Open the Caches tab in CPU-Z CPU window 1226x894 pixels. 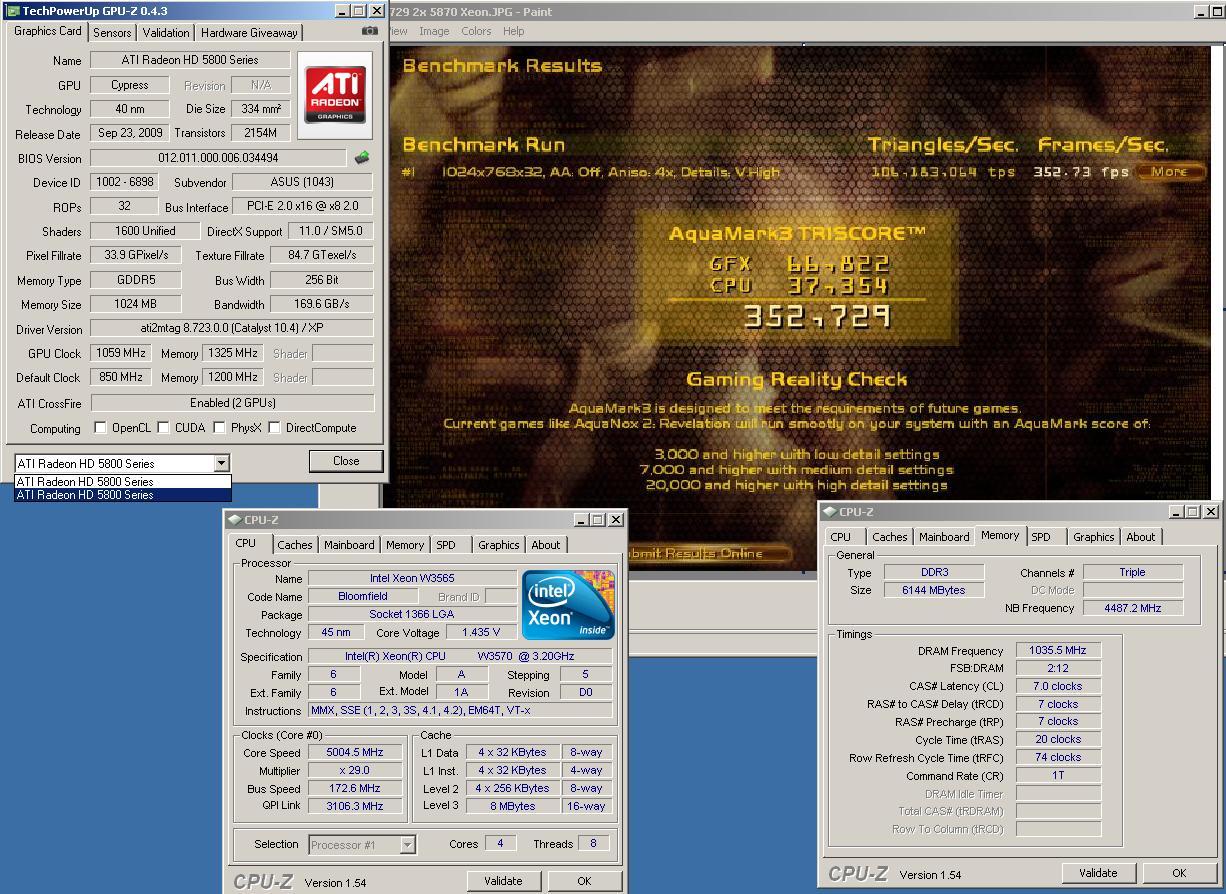[295, 545]
